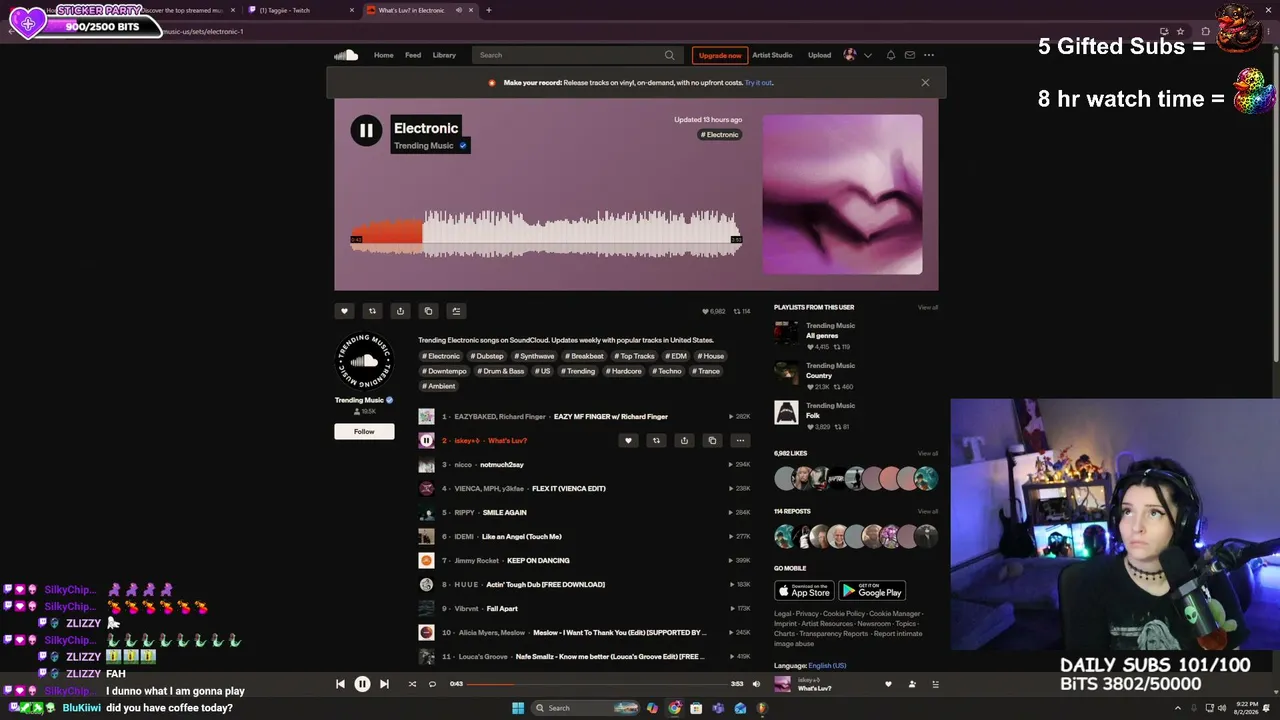Viewport: 1280px width, 720px height.
Task: Click the Try it out link
Action: coord(759,83)
